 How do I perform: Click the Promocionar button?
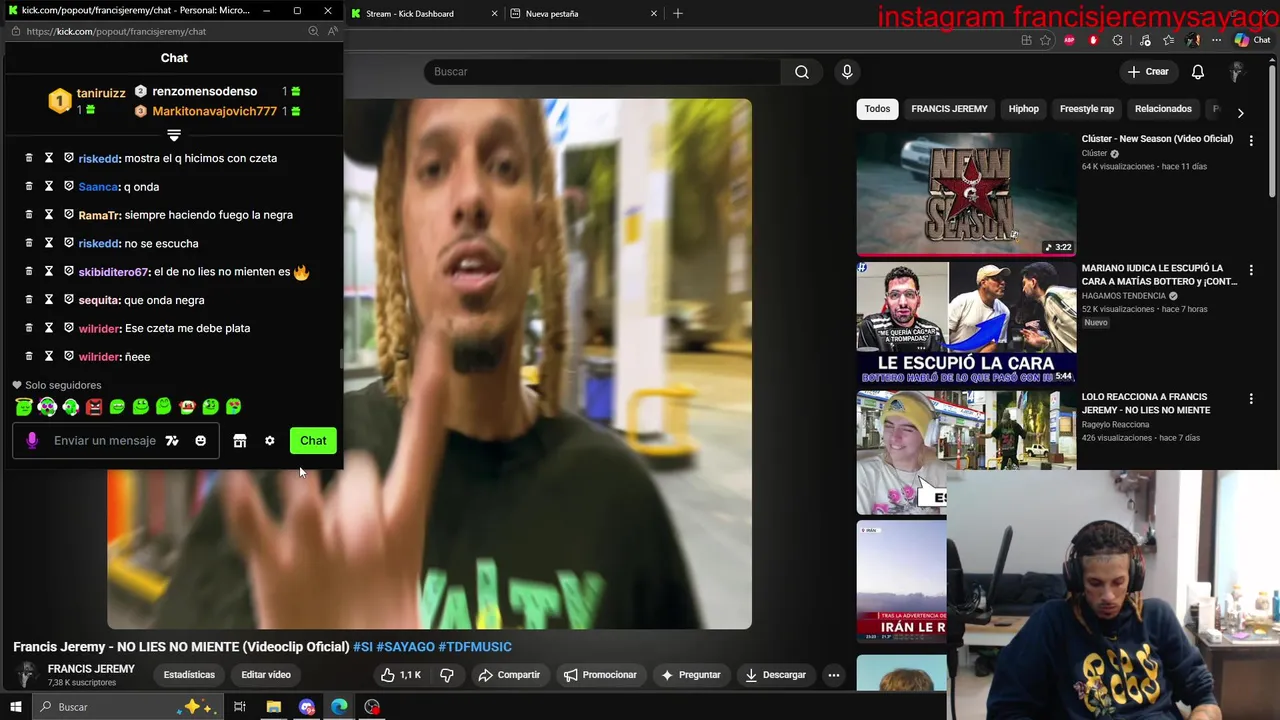pos(600,675)
